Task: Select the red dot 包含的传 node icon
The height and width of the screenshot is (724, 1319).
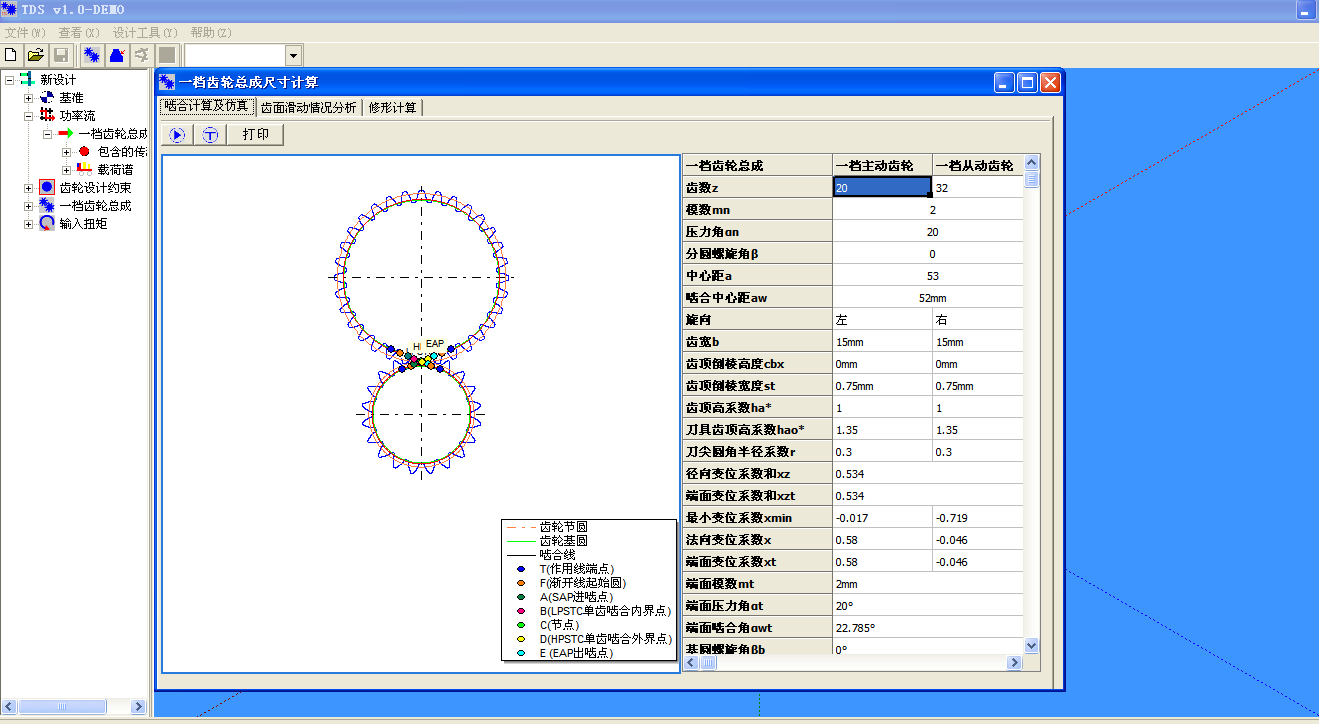Action: [84, 152]
